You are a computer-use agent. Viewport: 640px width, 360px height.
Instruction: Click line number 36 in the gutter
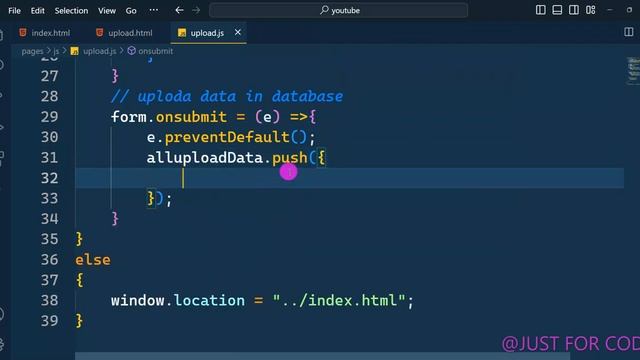[49, 260]
